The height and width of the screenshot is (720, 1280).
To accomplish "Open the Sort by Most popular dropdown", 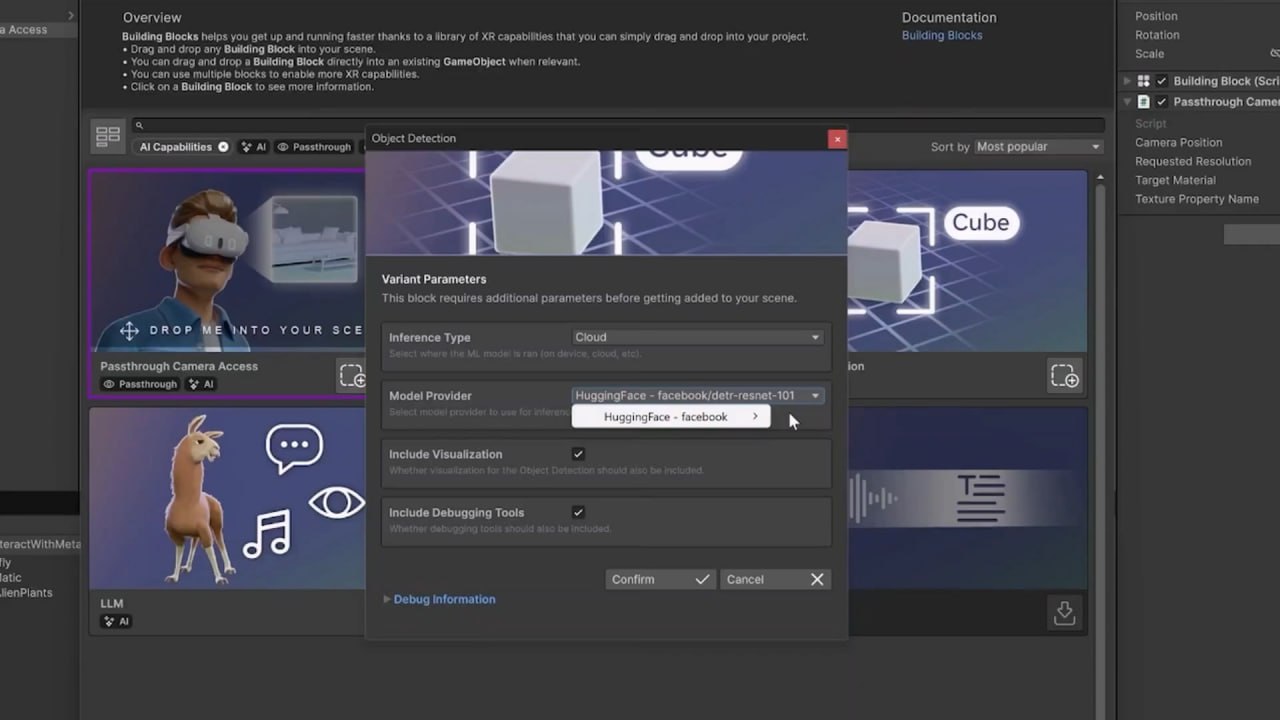I will point(1037,147).
